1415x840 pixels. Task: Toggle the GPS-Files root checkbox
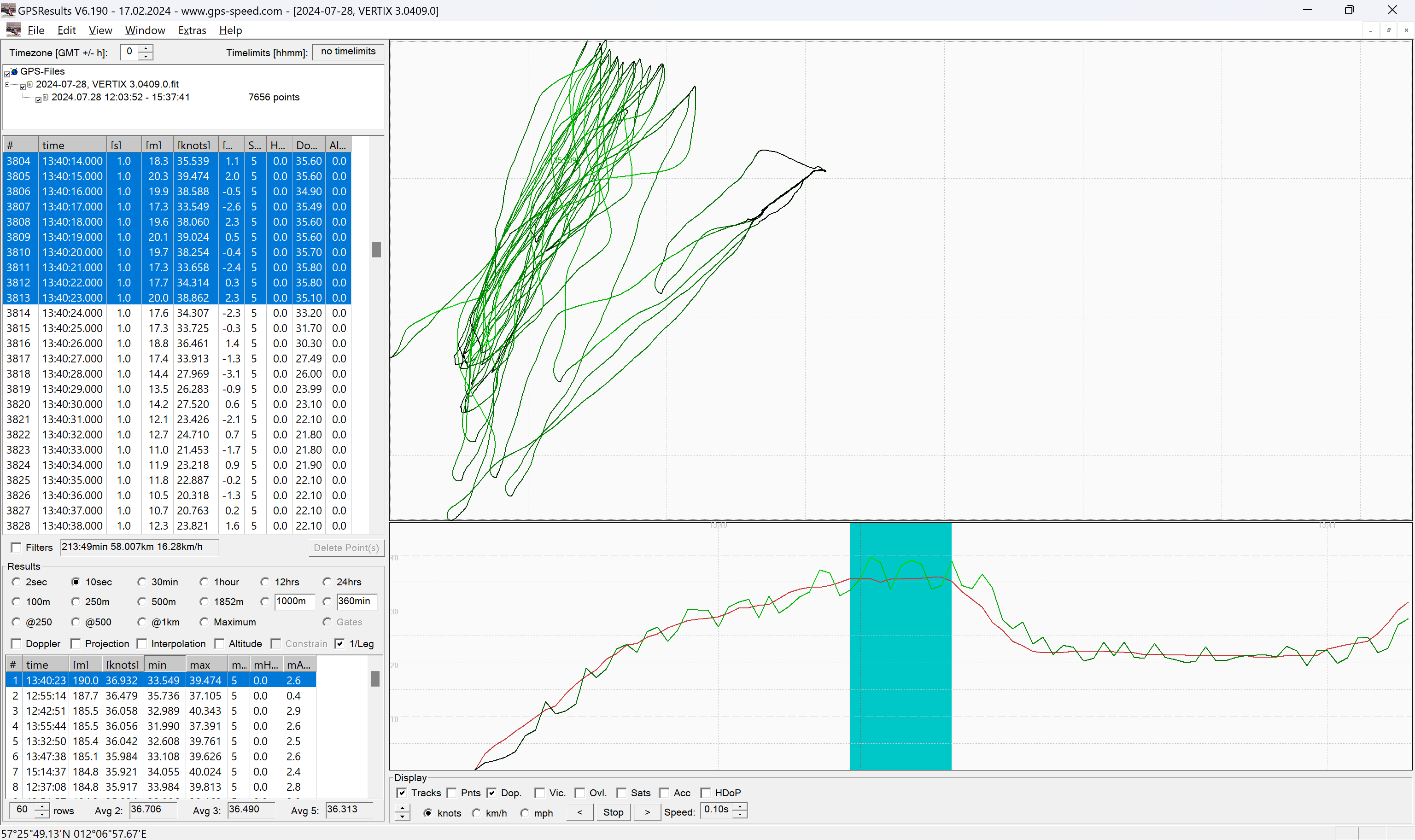7,74
